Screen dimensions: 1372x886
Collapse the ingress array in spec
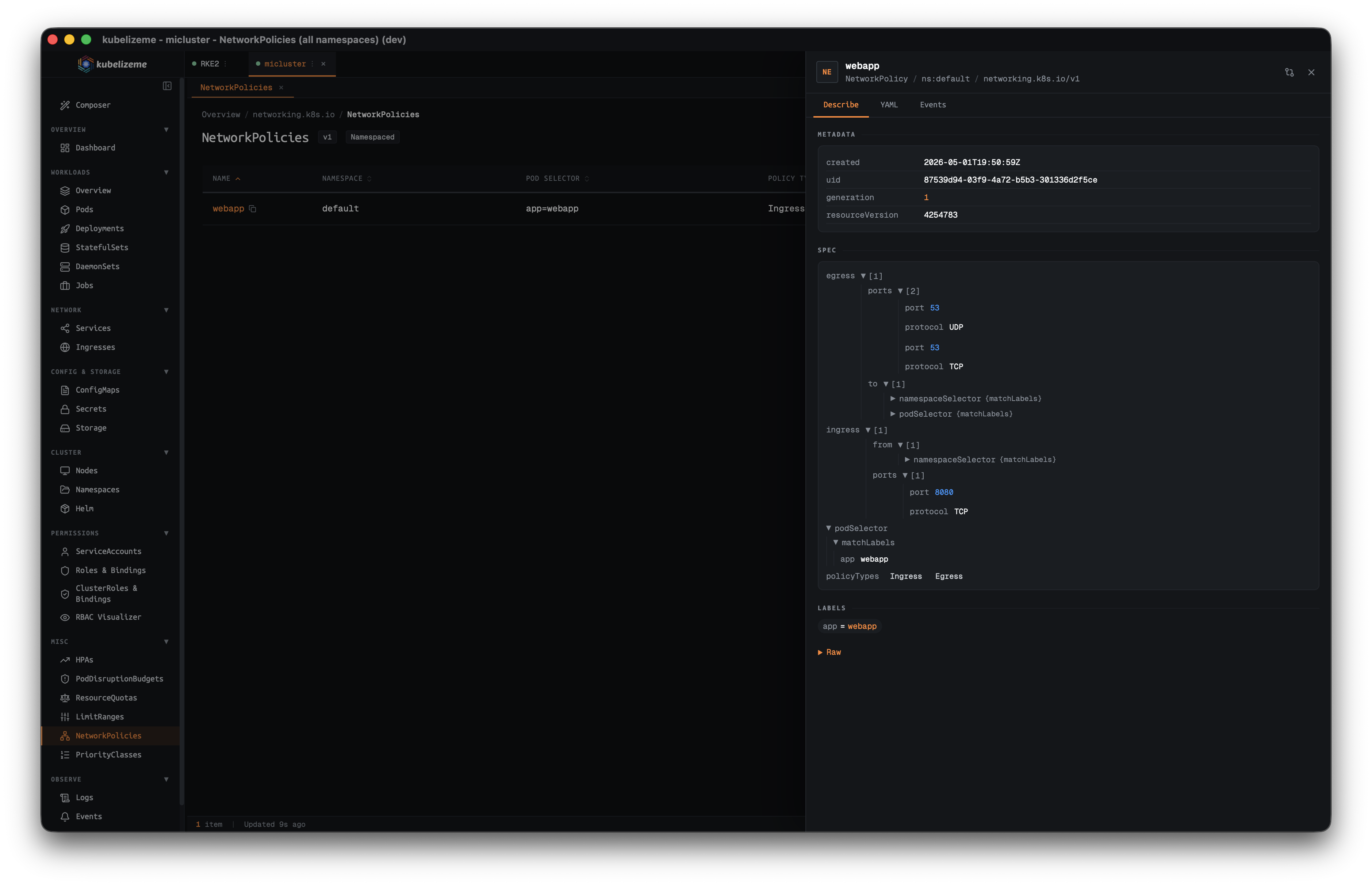(x=868, y=430)
